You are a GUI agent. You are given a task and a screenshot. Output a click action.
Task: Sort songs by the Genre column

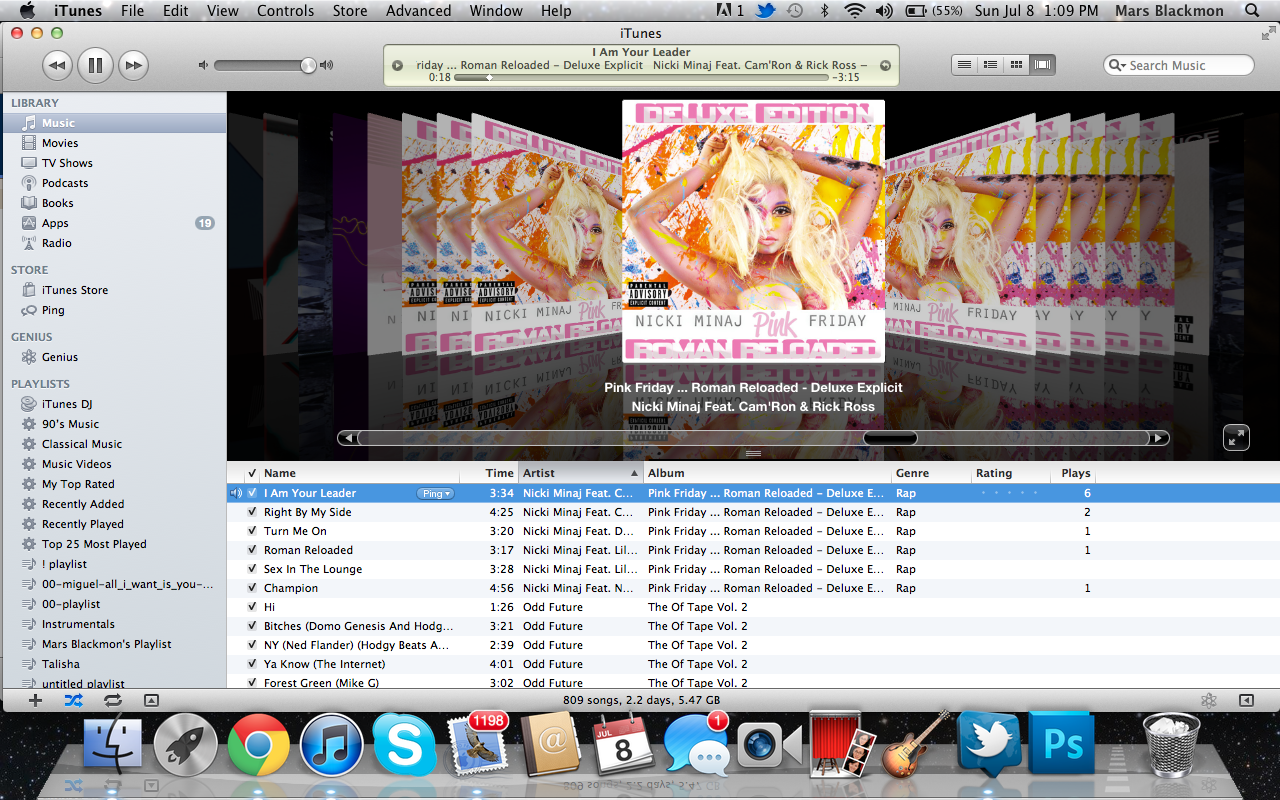click(x=931, y=473)
